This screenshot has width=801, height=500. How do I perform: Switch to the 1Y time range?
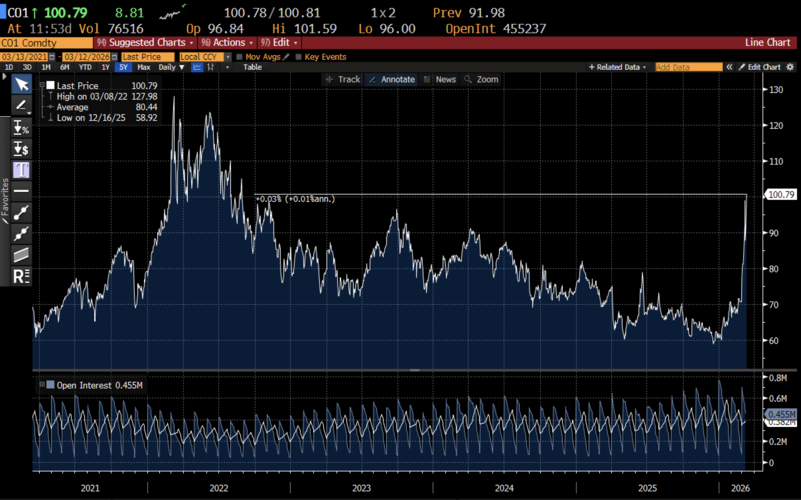point(105,67)
